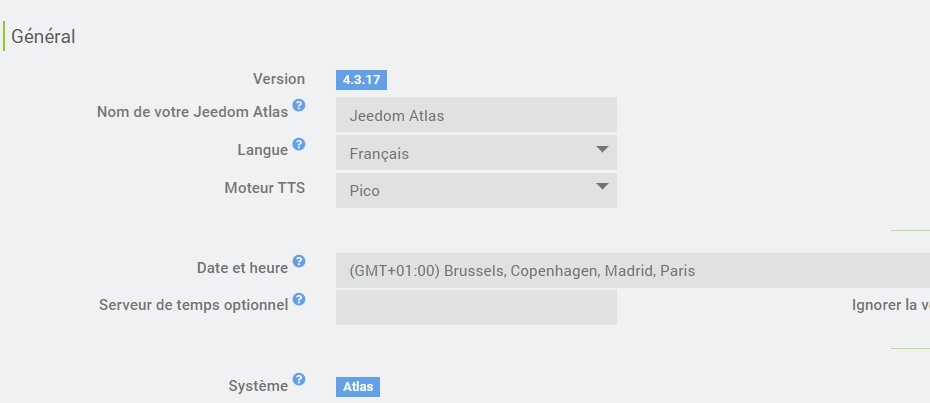Click the Serveur de temps optionnel label

pyautogui.click(x=194, y=305)
